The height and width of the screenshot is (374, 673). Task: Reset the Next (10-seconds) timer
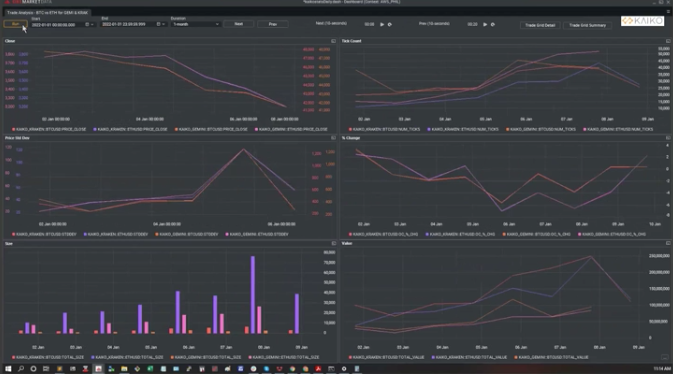click(390, 24)
